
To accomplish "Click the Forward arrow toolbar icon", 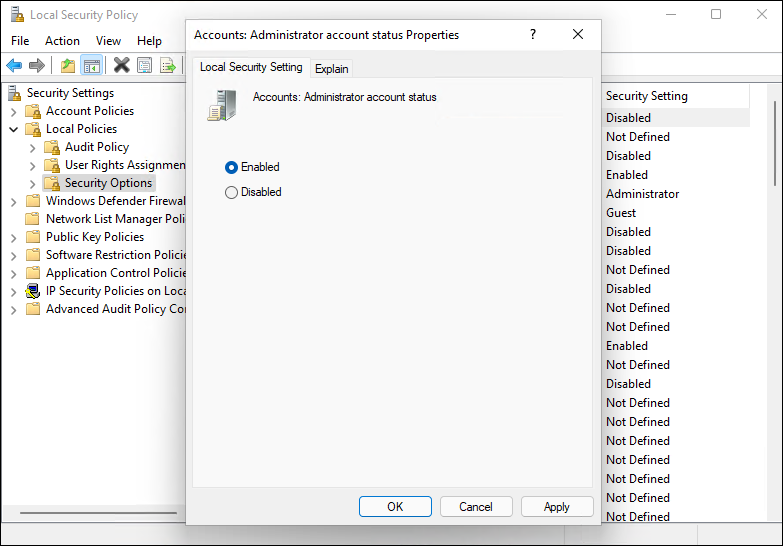I will click(37, 65).
